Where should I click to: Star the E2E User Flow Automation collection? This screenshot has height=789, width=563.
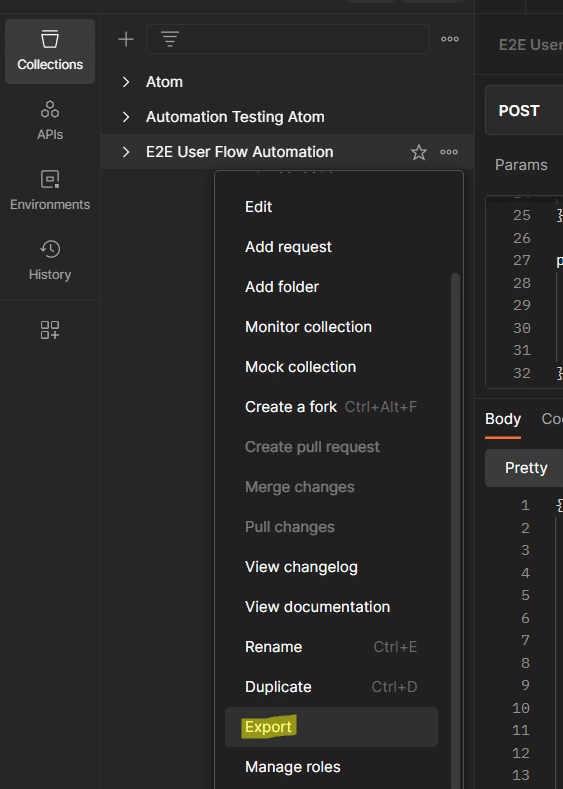tap(419, 152)
